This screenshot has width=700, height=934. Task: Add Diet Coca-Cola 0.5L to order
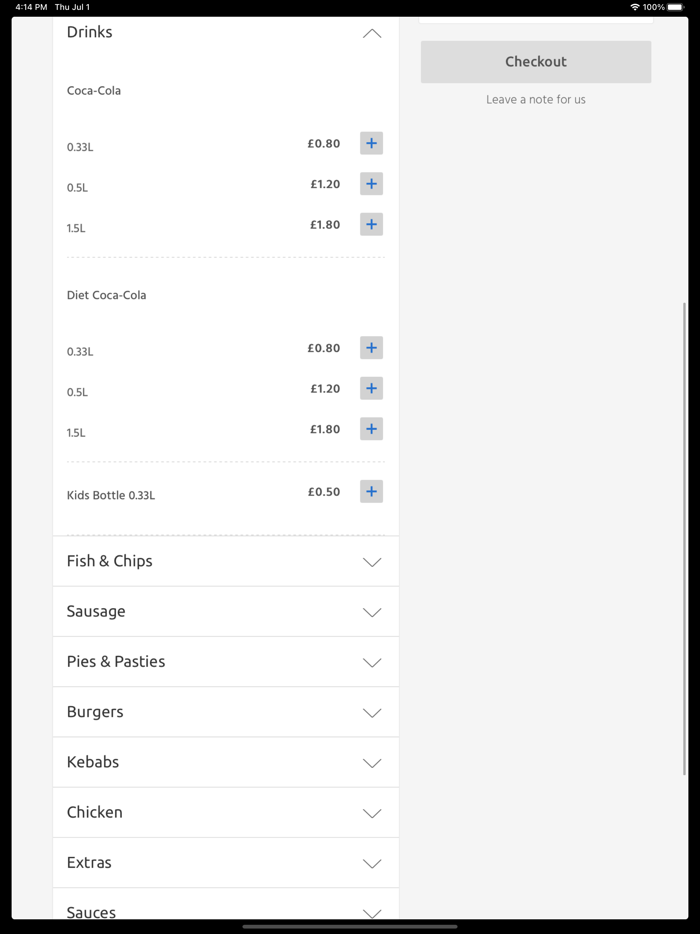click(x=371, y=389)
